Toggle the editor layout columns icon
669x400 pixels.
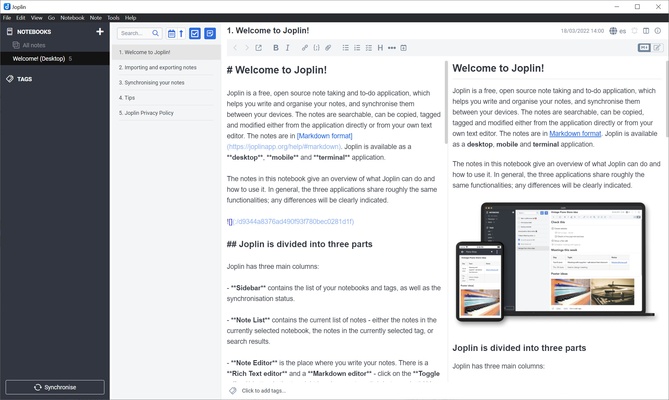646,31
